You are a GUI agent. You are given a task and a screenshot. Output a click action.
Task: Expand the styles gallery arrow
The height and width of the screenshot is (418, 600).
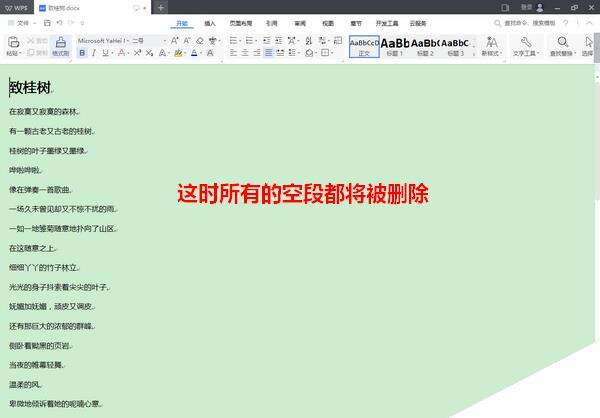(474, 54)
